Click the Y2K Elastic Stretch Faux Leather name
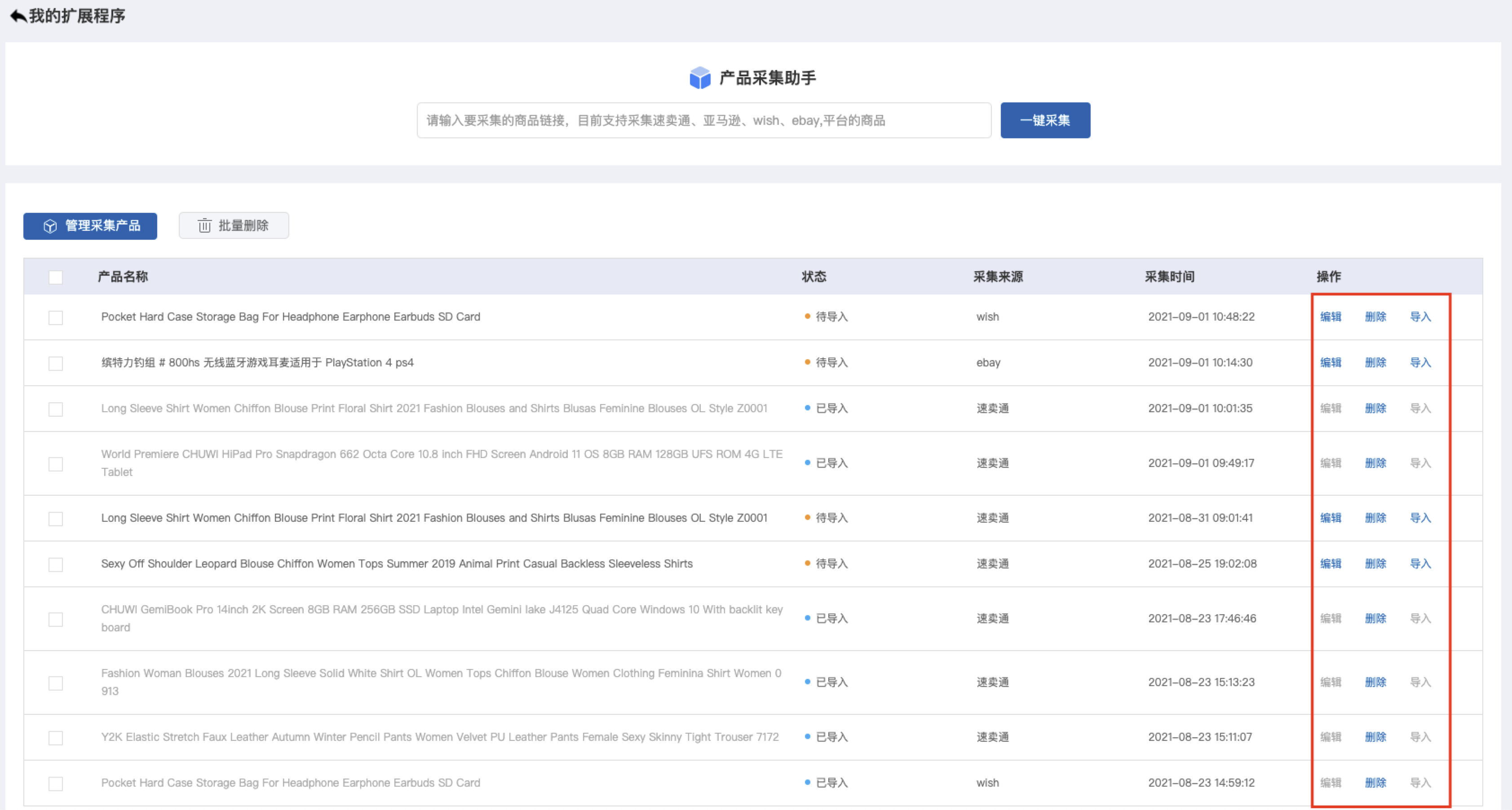The image size is (1512, 810). [x=440, y=737]
